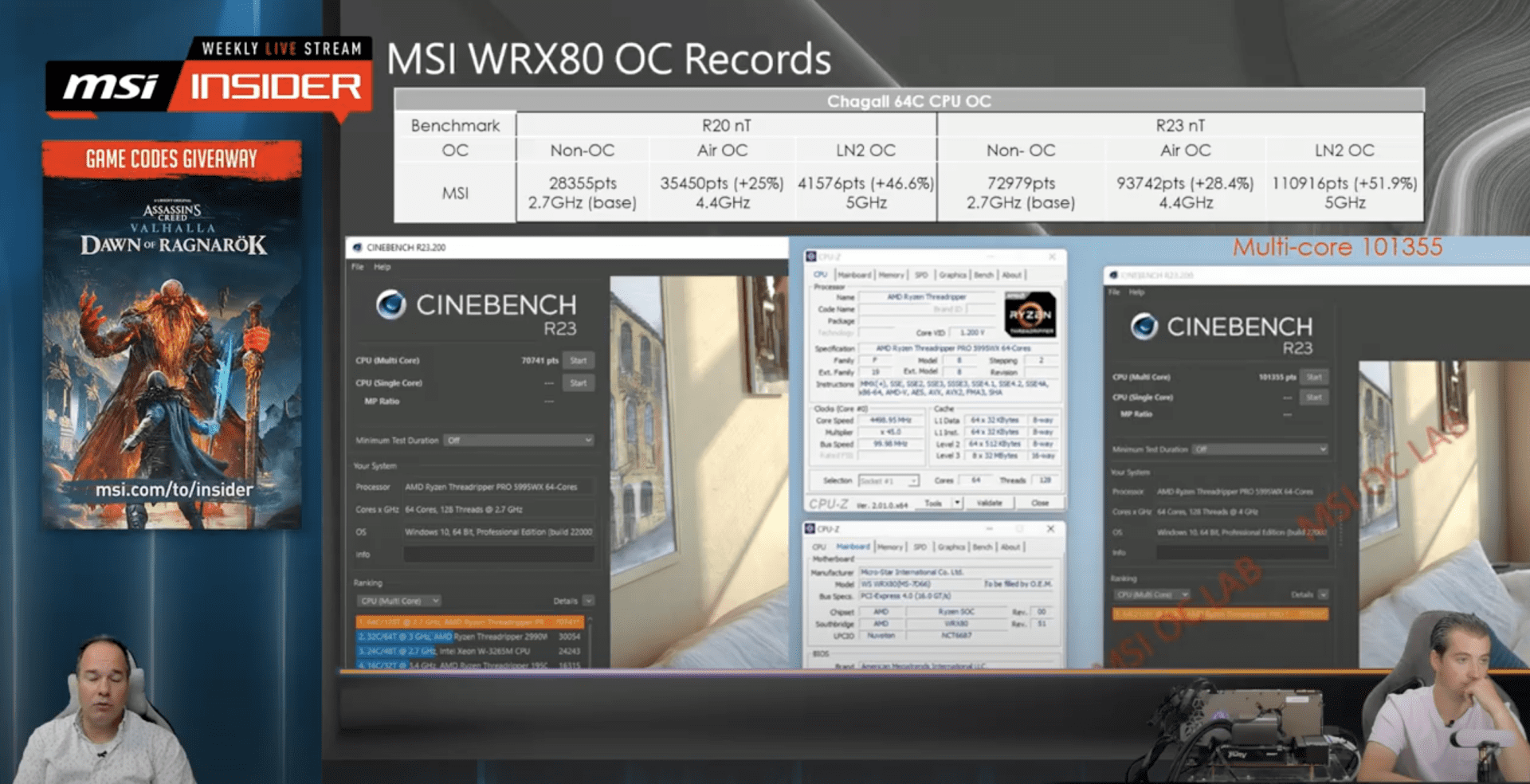This screenshot has height=784, width=1530.
Task: Select CPU tab in lower CPU-Z window
Action: click(x=819, y=547)
